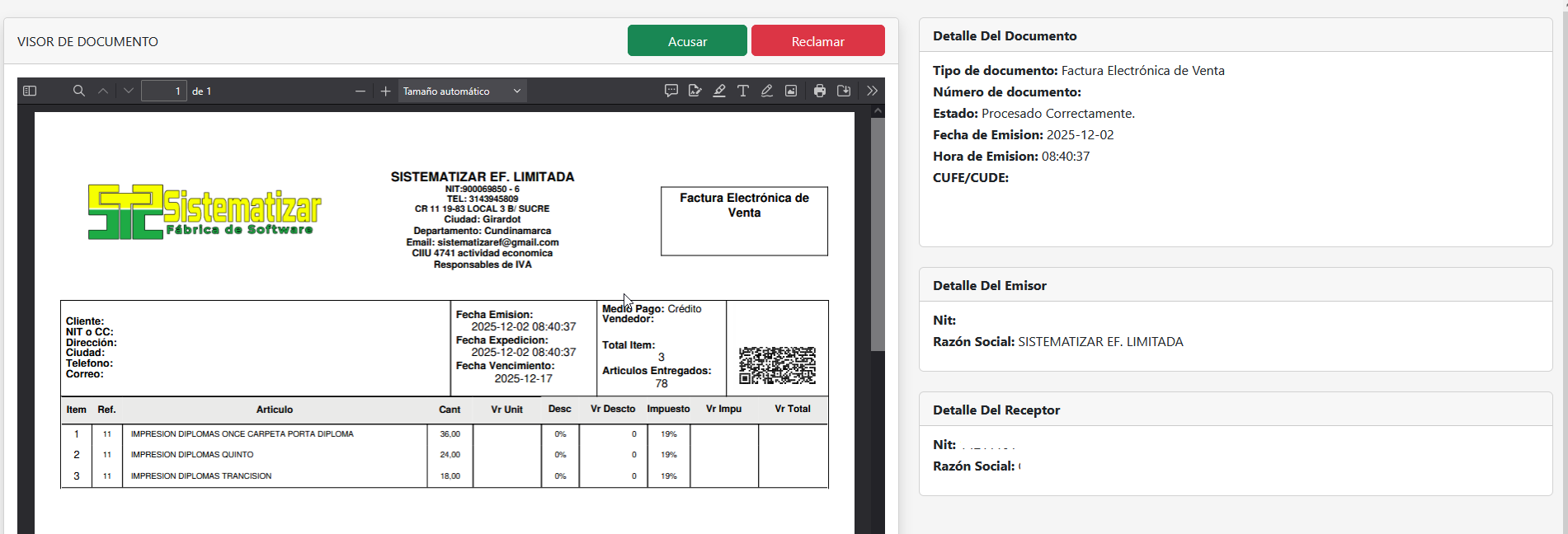
Task: Expand more tools double-chevron menu
Action: (x=872, y=91)
